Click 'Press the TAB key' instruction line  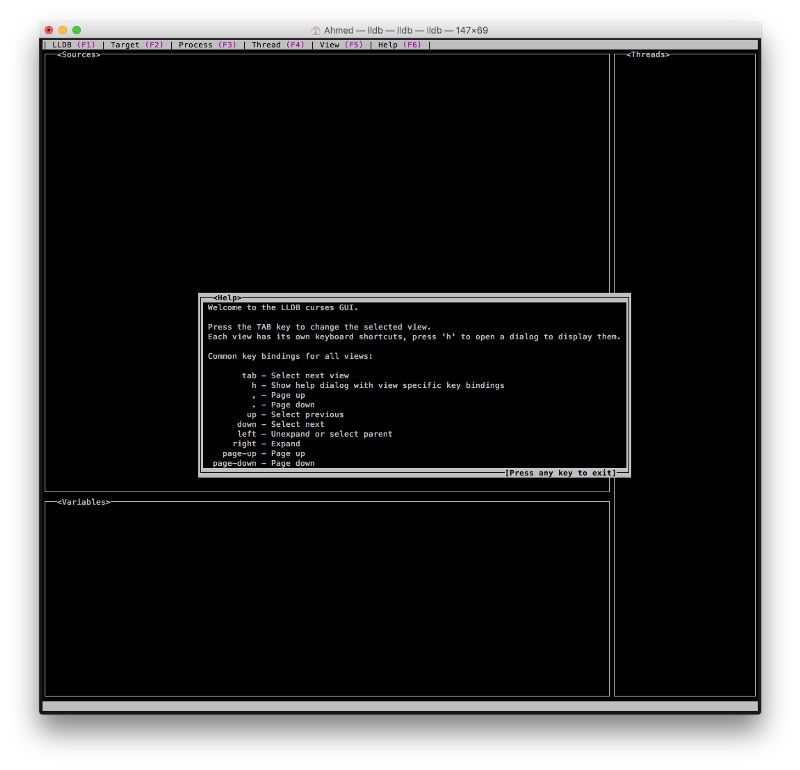[x=319, y=327]
